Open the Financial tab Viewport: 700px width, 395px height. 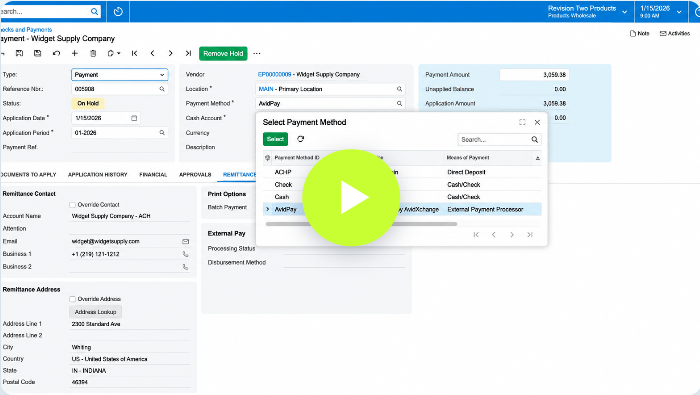tap(153, 175)
